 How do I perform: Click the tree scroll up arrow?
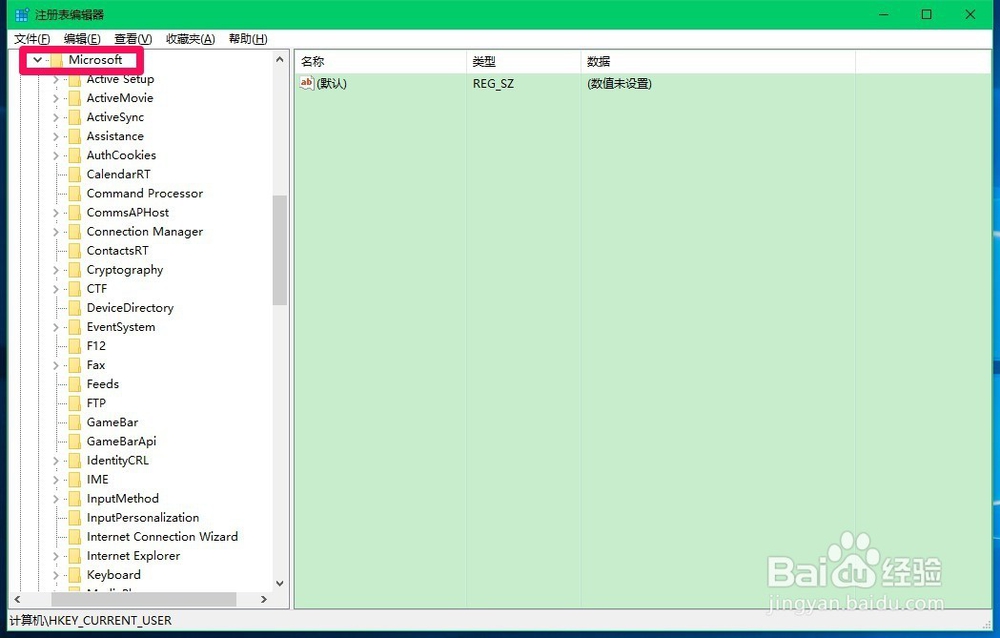point(279,59)
